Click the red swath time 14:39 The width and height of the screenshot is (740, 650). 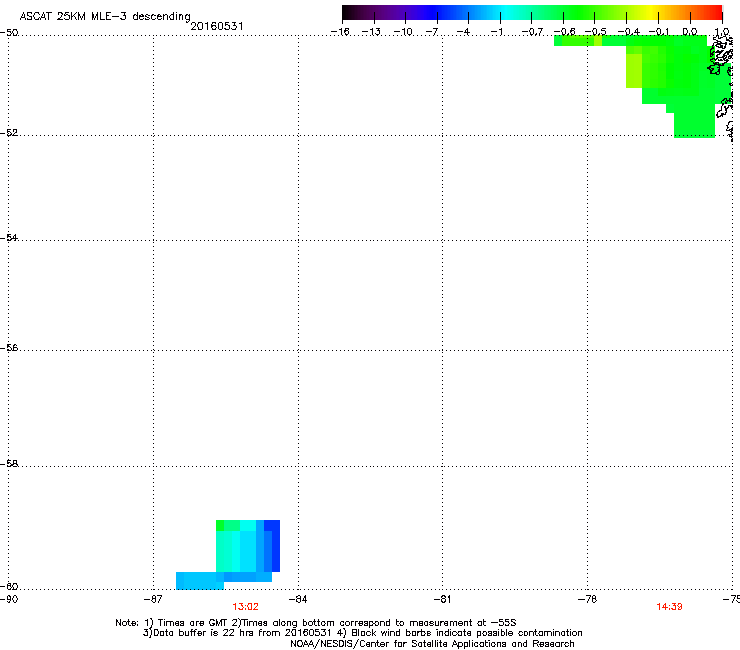669,607
